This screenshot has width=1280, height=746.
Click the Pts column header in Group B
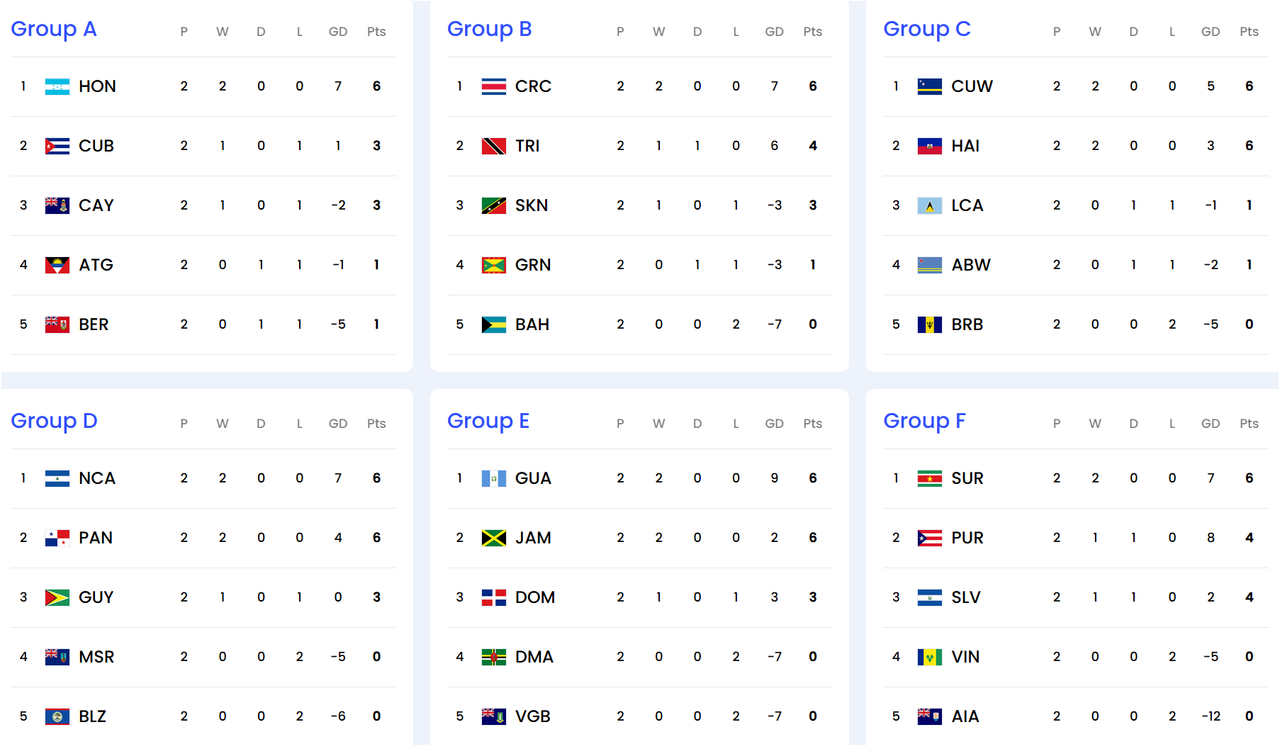click(813, 32)
